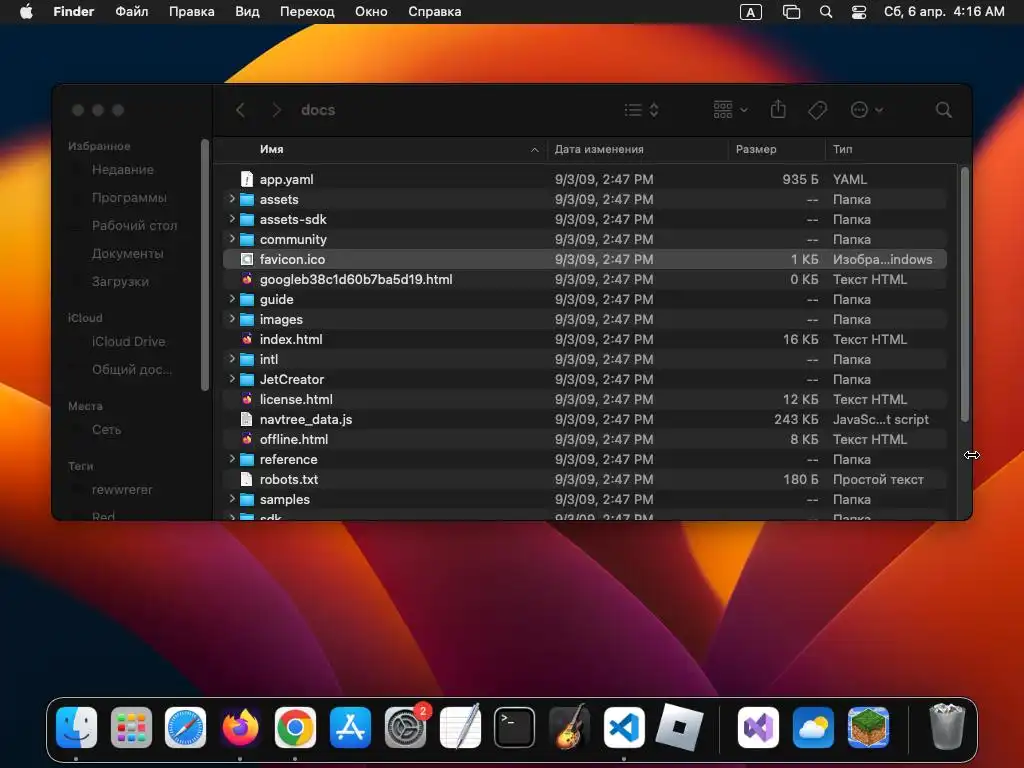Open the Правка menu
This screenshot has width=1024, height=768.
191,12
